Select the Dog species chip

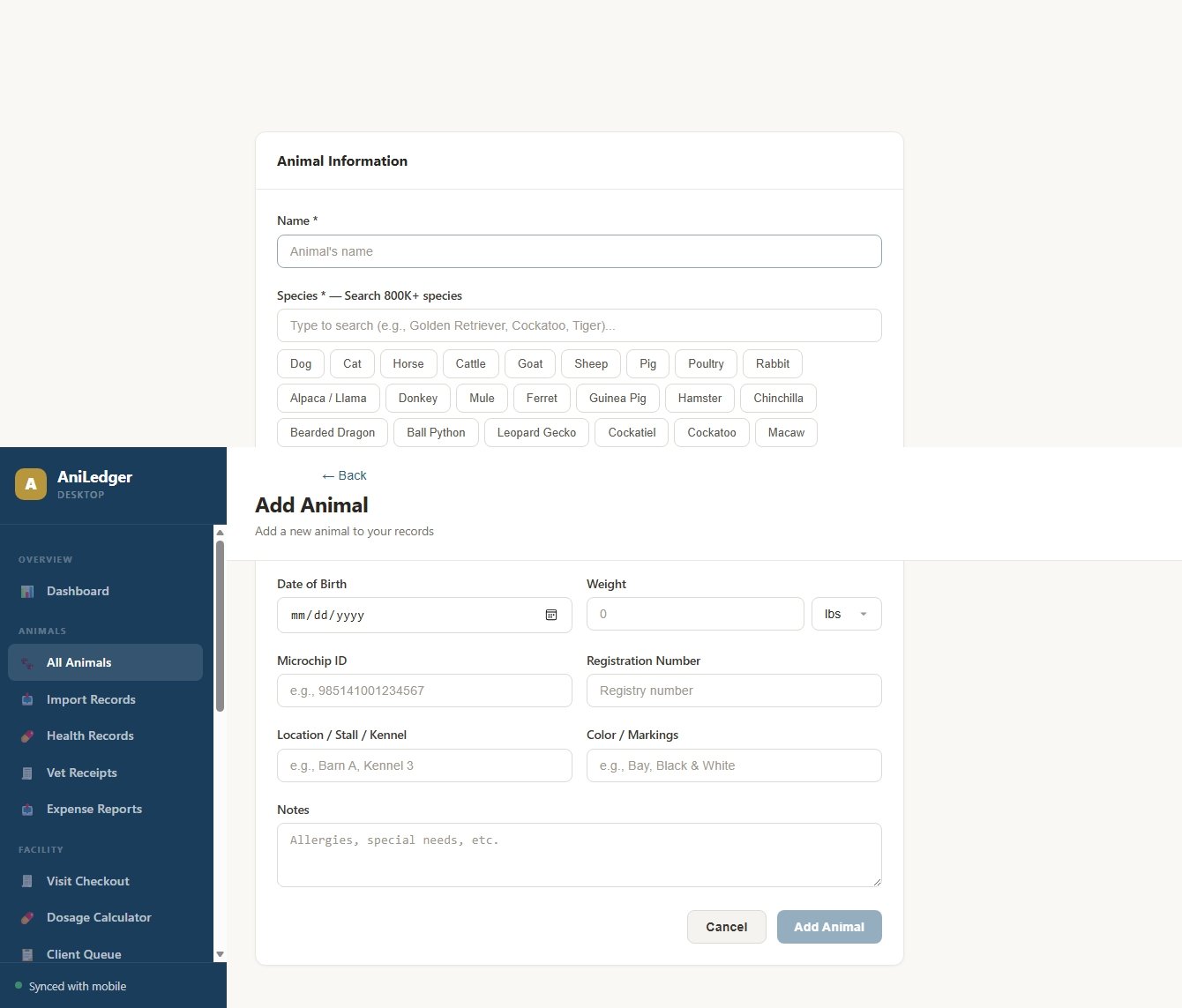click(301, 363)
